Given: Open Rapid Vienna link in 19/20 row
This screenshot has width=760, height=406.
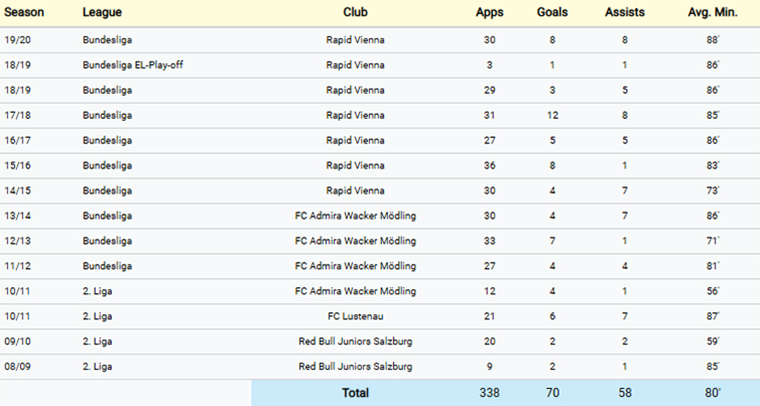Looking at the screenshot, I should (355, 40).
